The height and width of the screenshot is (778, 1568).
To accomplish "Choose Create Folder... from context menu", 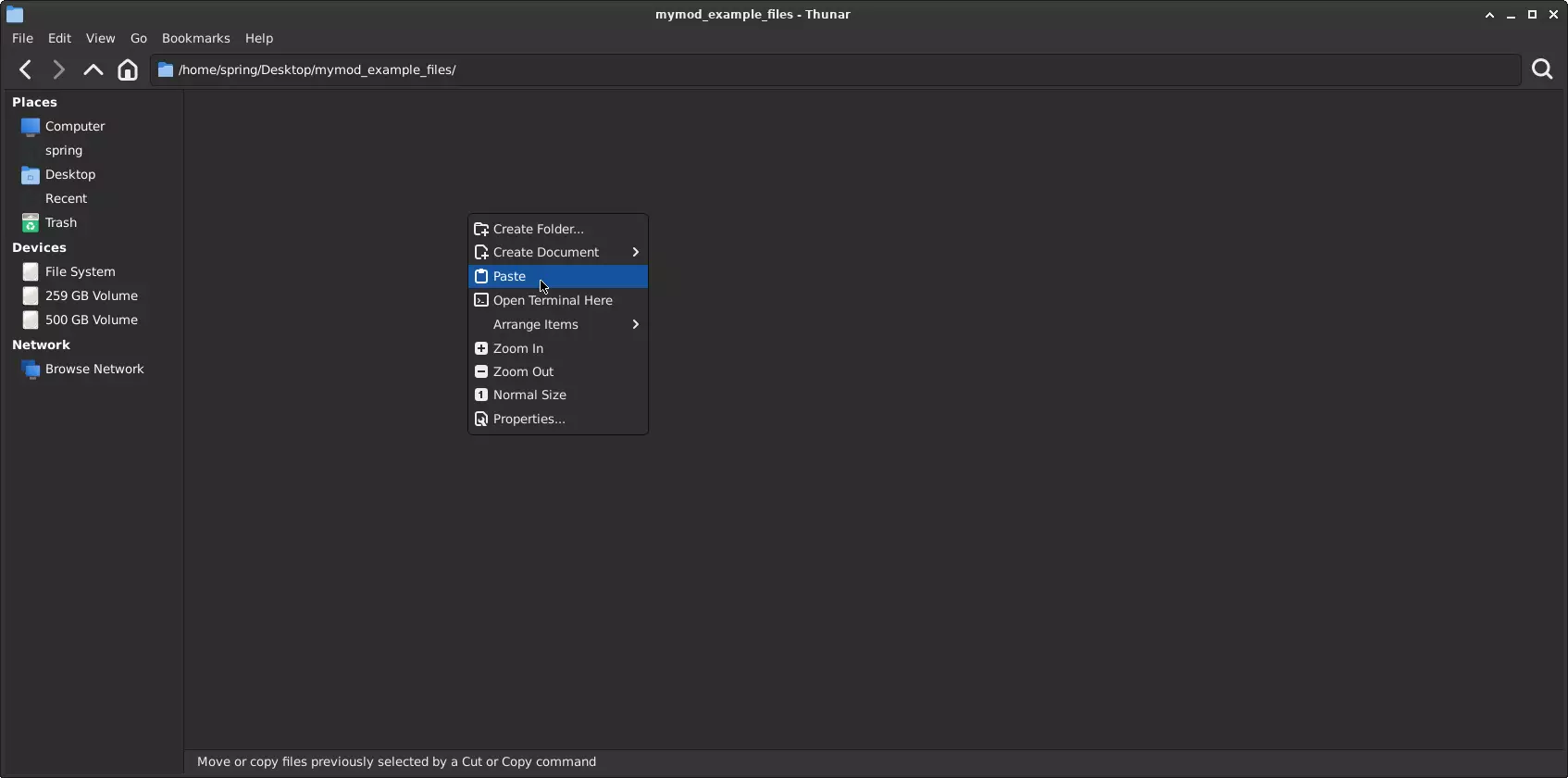I will (558, 229).
